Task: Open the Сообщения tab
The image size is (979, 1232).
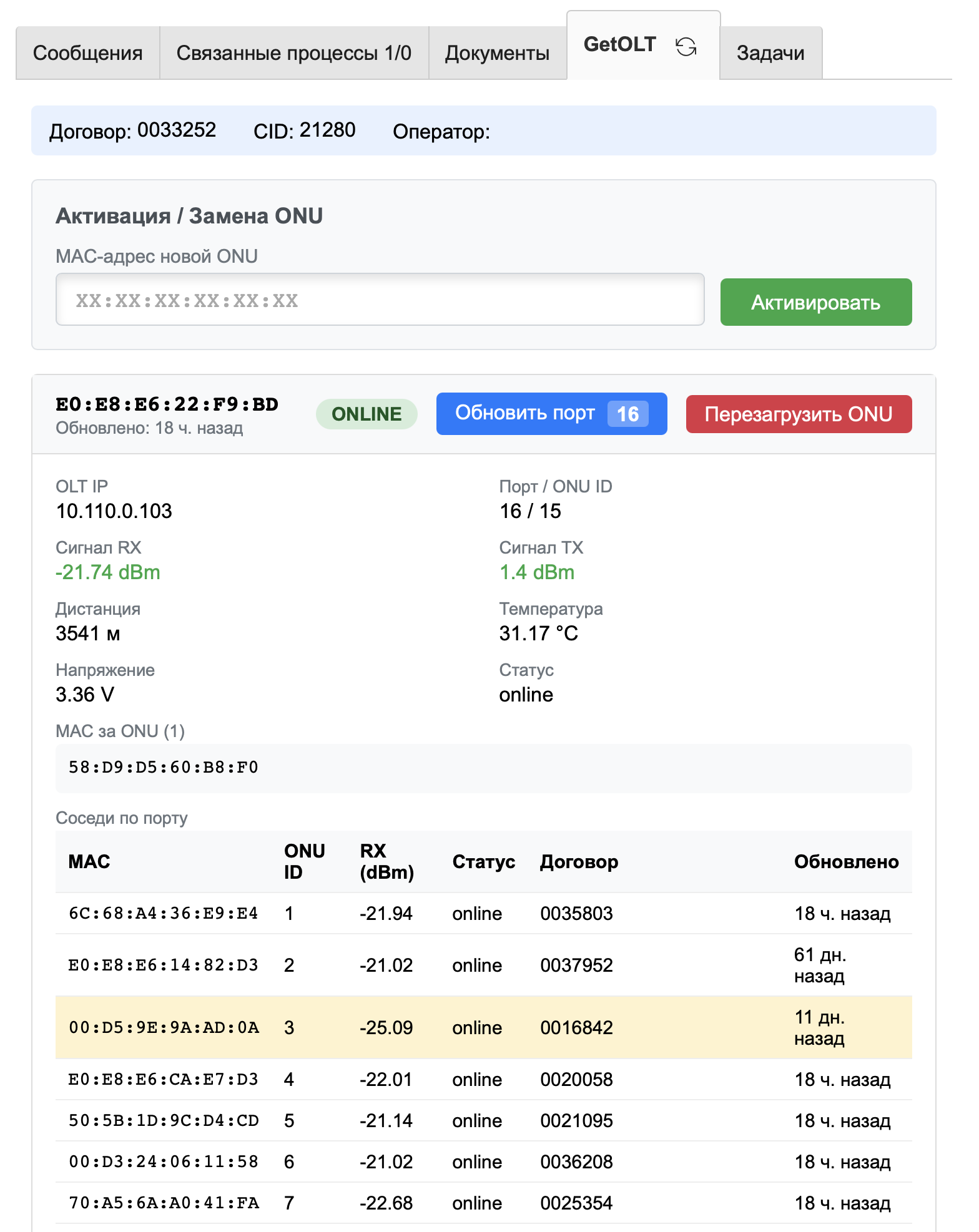Action: point(87,53)
